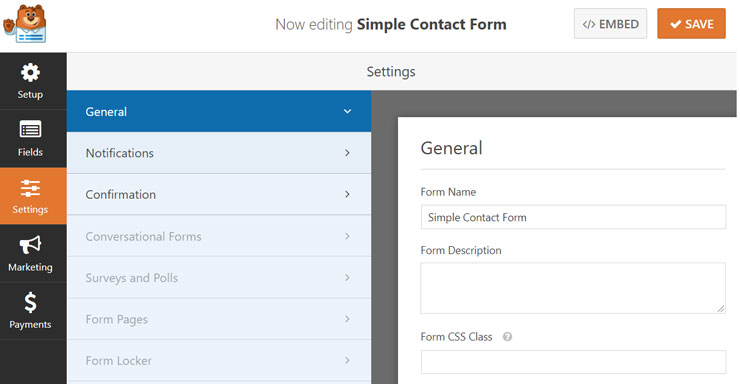The image size is (740, 384).
Task: Click the Setup sidebar label
Action: point(30,94)
